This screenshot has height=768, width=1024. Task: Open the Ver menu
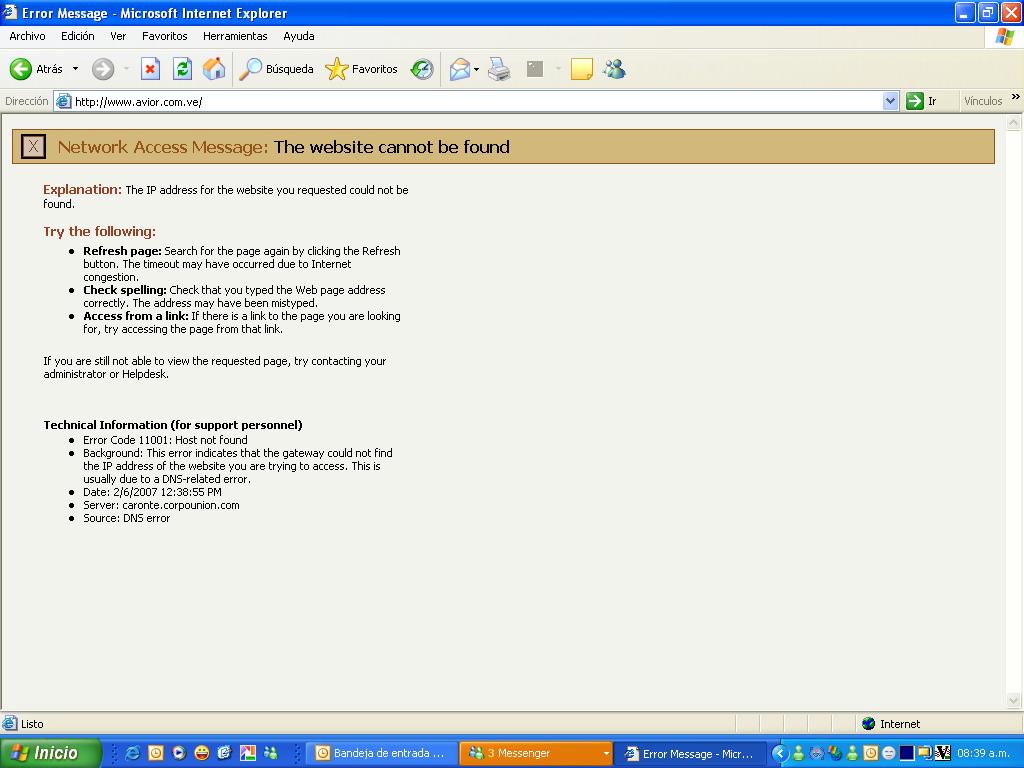(118, 36)
